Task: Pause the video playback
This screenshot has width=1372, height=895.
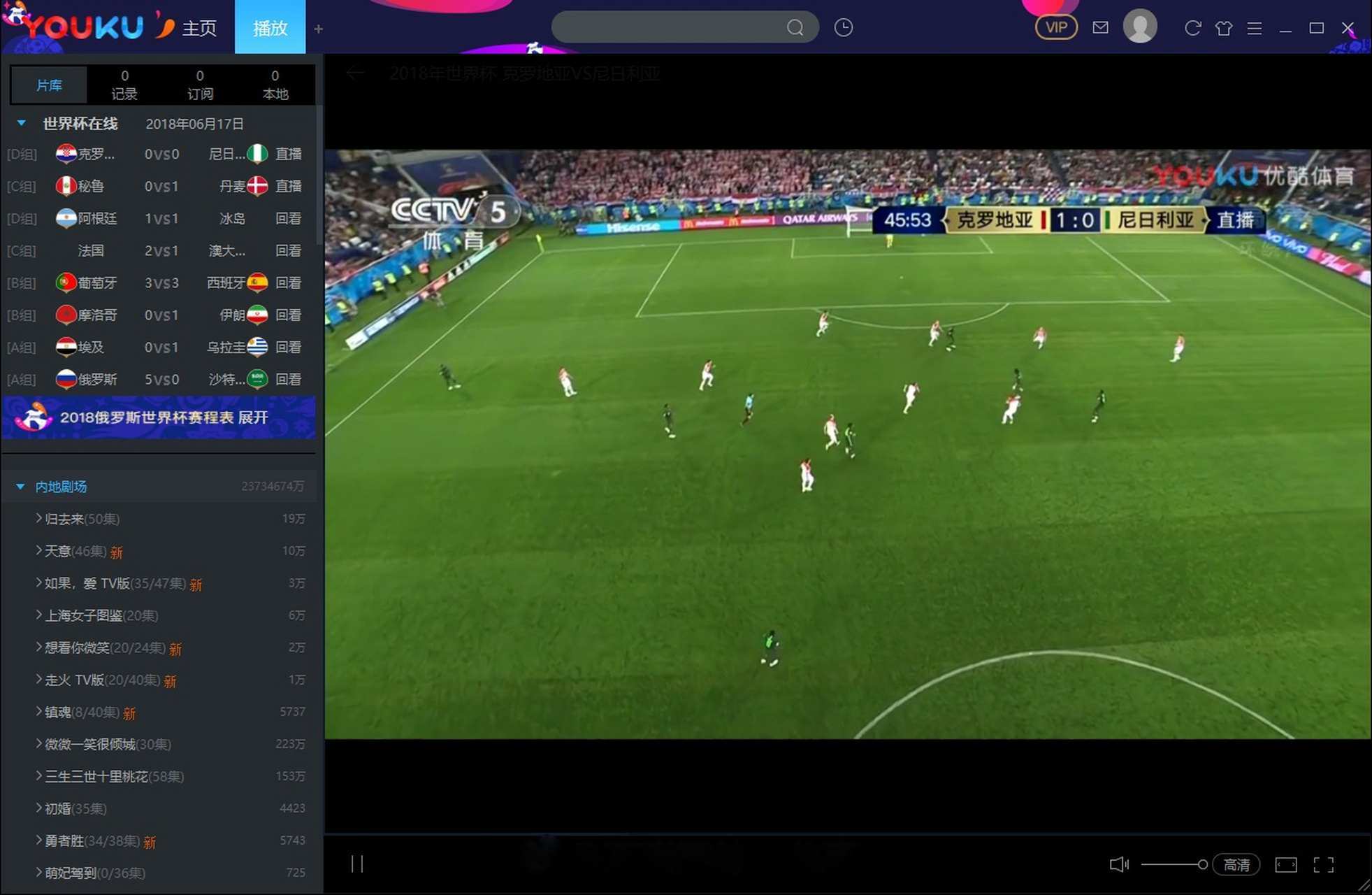Action: pos(357,864)
